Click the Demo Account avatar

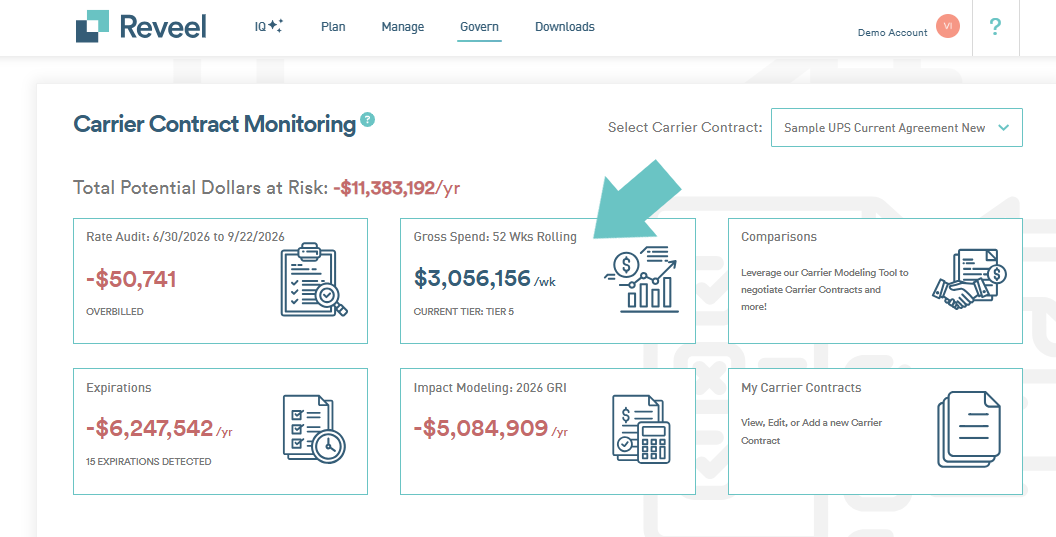(x=948, y=26)
